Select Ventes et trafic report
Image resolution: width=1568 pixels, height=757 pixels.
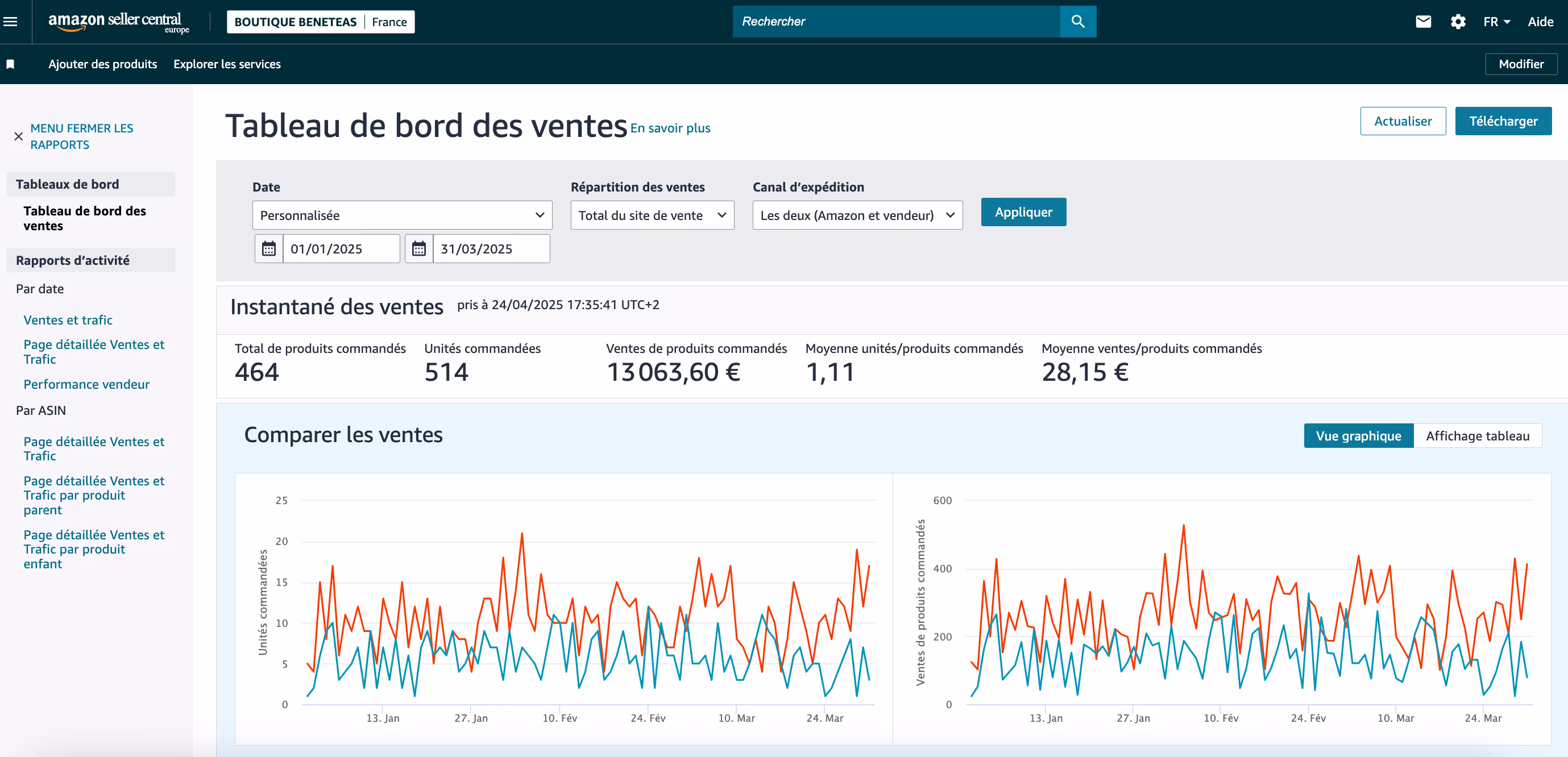coord(68,320)
